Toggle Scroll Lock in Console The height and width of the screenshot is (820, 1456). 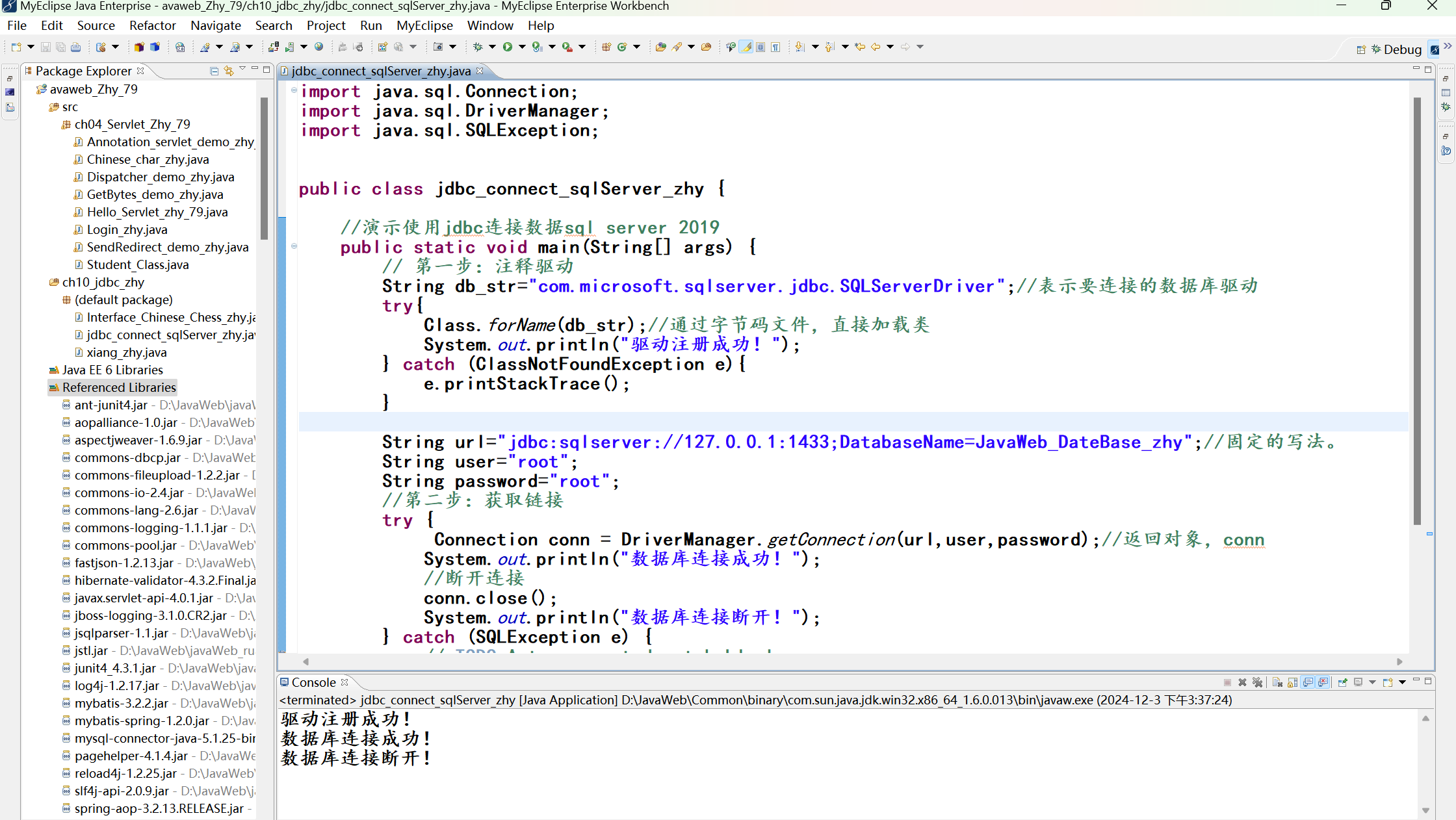[x=1292, y=682]
